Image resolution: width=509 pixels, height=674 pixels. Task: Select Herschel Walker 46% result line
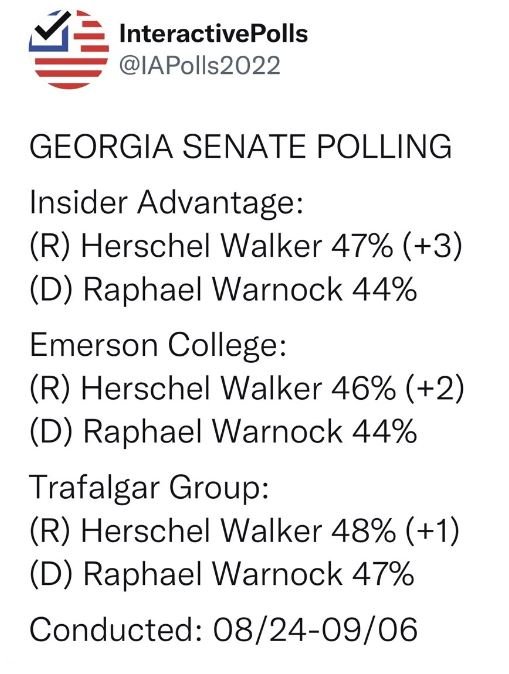(247, 389)
